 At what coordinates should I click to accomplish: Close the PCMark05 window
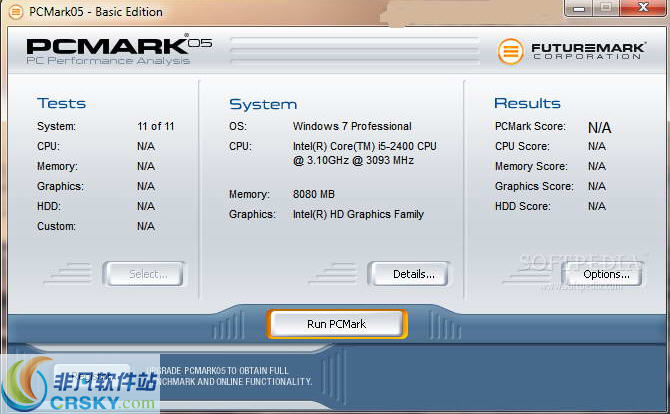point(643,8)
